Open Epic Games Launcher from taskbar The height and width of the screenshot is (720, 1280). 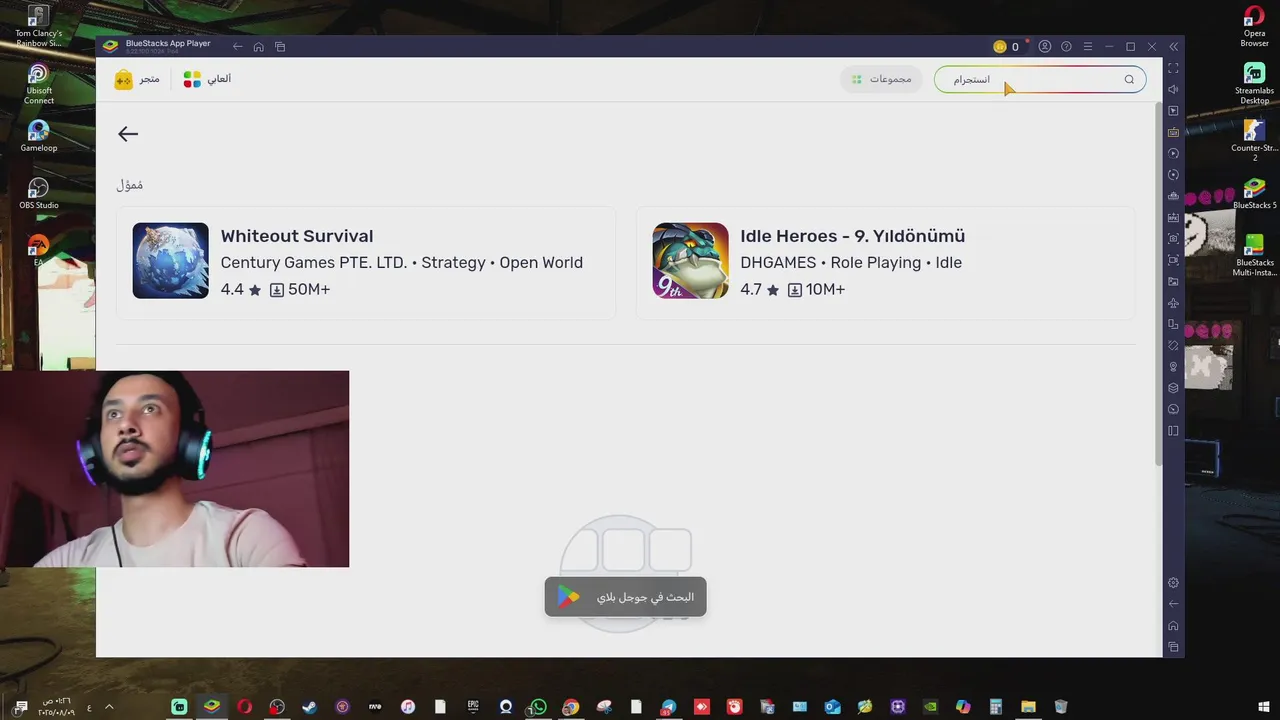point(473,707)
